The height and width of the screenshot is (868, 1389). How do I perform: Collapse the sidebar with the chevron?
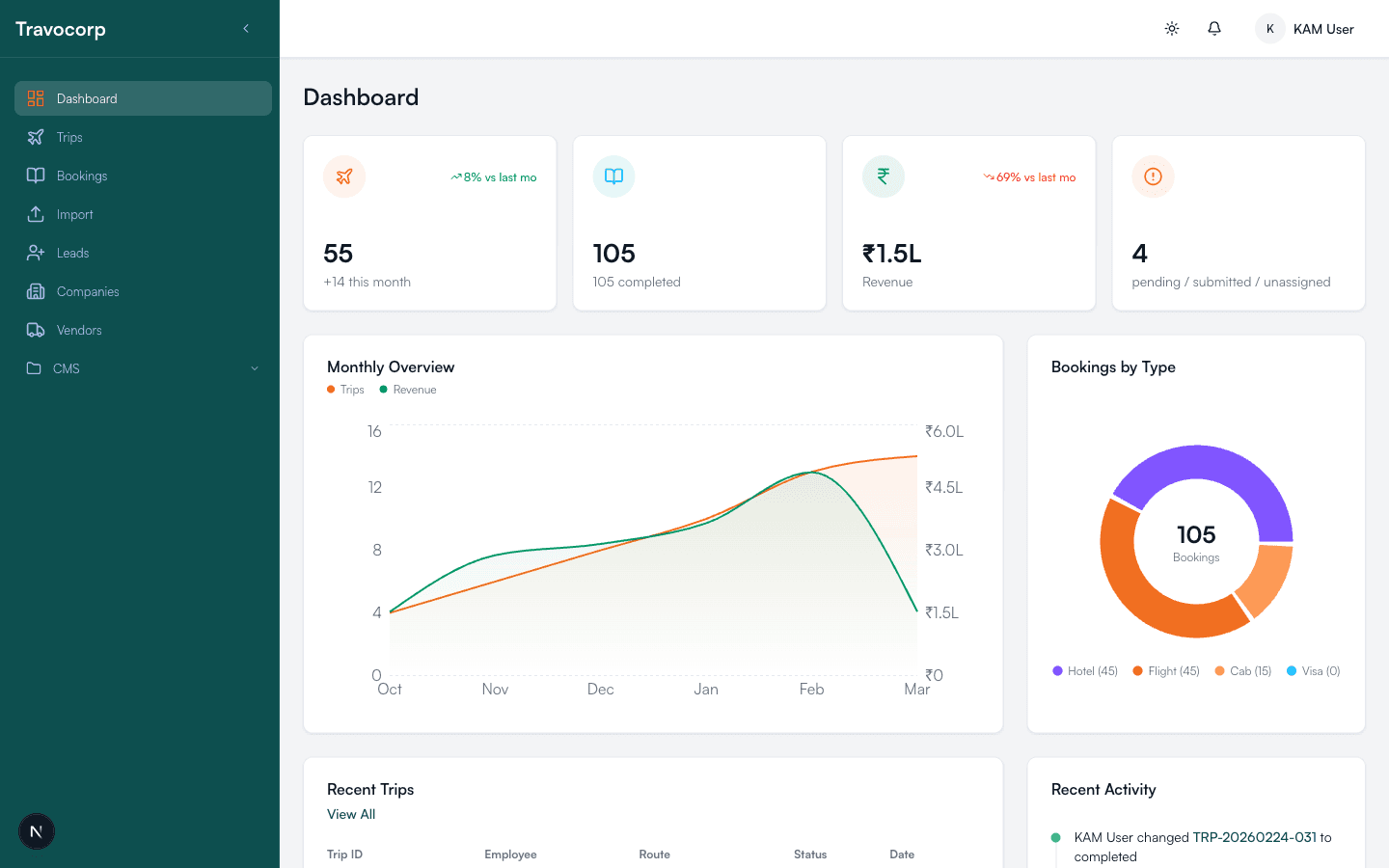[x=245, y=29]
